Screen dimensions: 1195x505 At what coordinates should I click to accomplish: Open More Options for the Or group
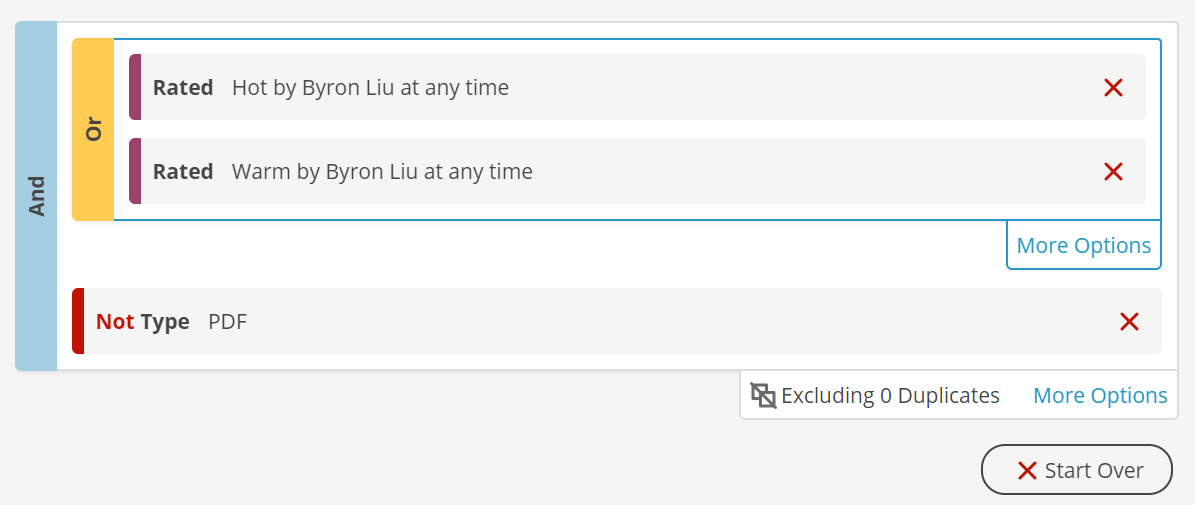1084,245
